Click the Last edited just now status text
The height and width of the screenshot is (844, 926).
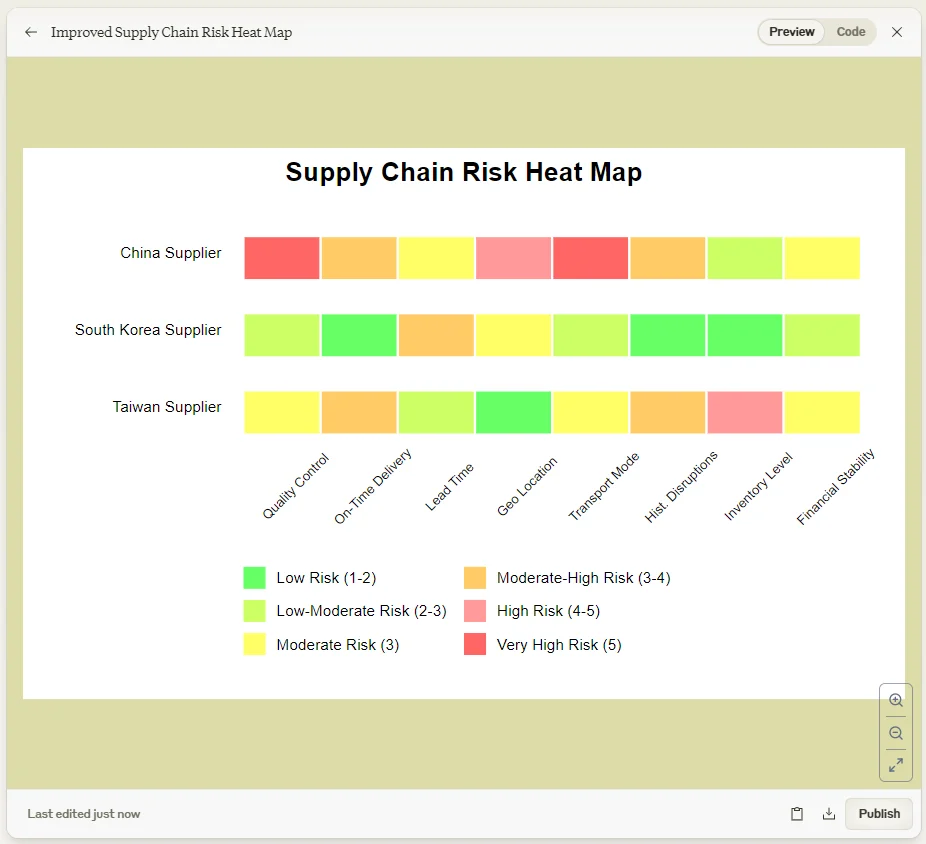point(84,814)
